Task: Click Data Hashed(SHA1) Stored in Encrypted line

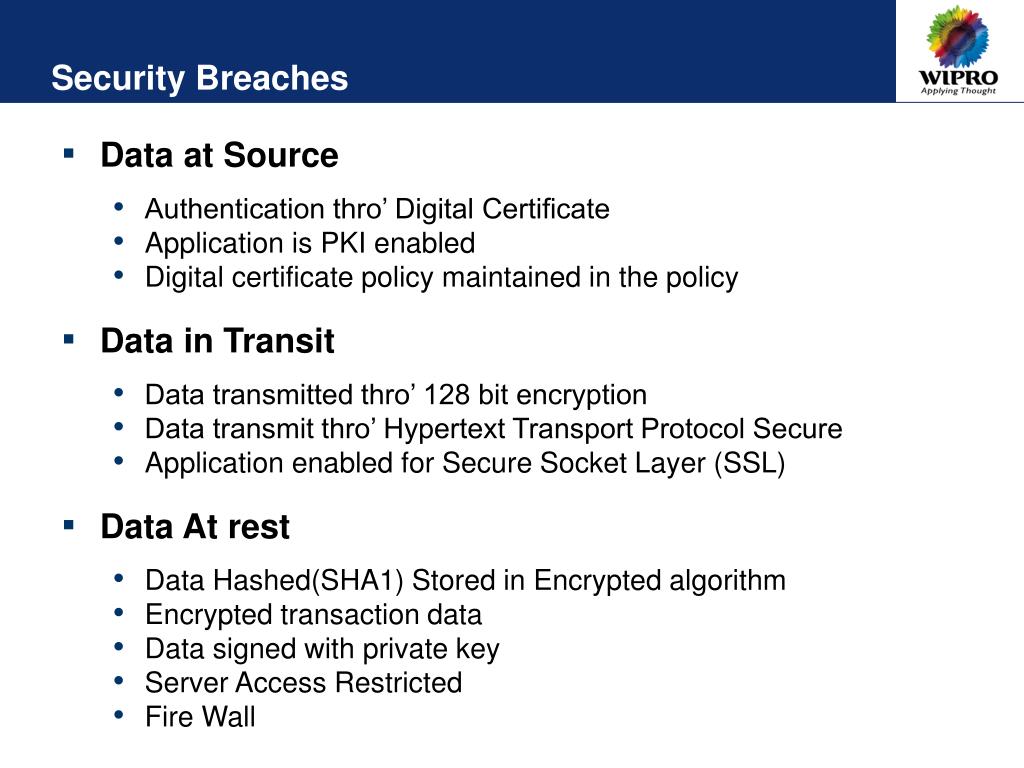Action: 465,581
